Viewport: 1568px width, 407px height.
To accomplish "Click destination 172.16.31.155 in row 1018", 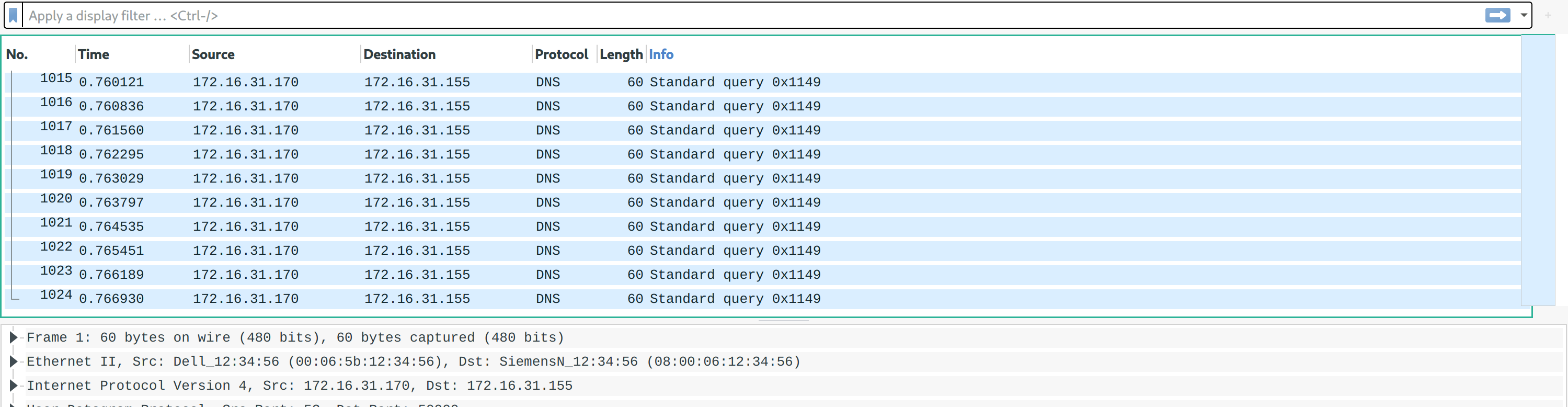I will tap(418, 155).
